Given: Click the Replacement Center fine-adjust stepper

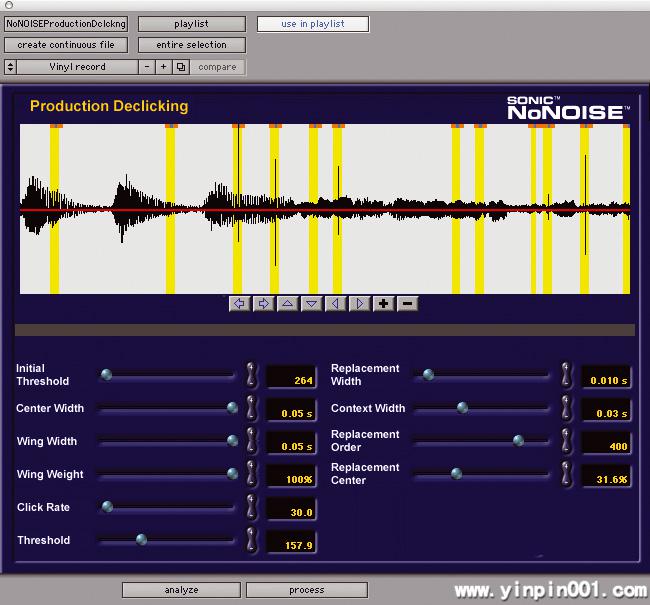Looking at the screenshot, I should (x=566, y=473).
